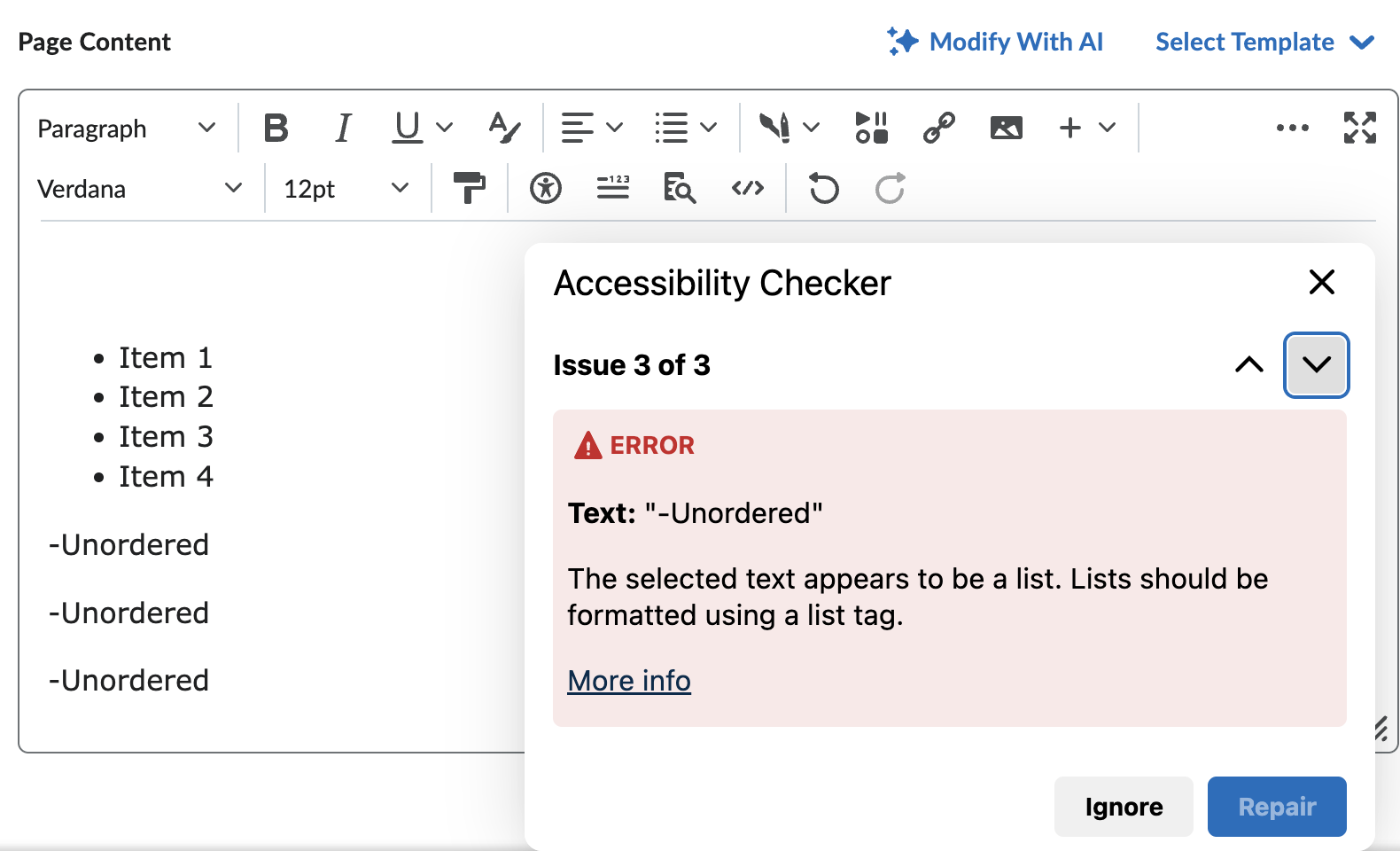This screenshot has width=1400, height=851.
Task: Undo the last edit
Action: (x=824, y=189)
